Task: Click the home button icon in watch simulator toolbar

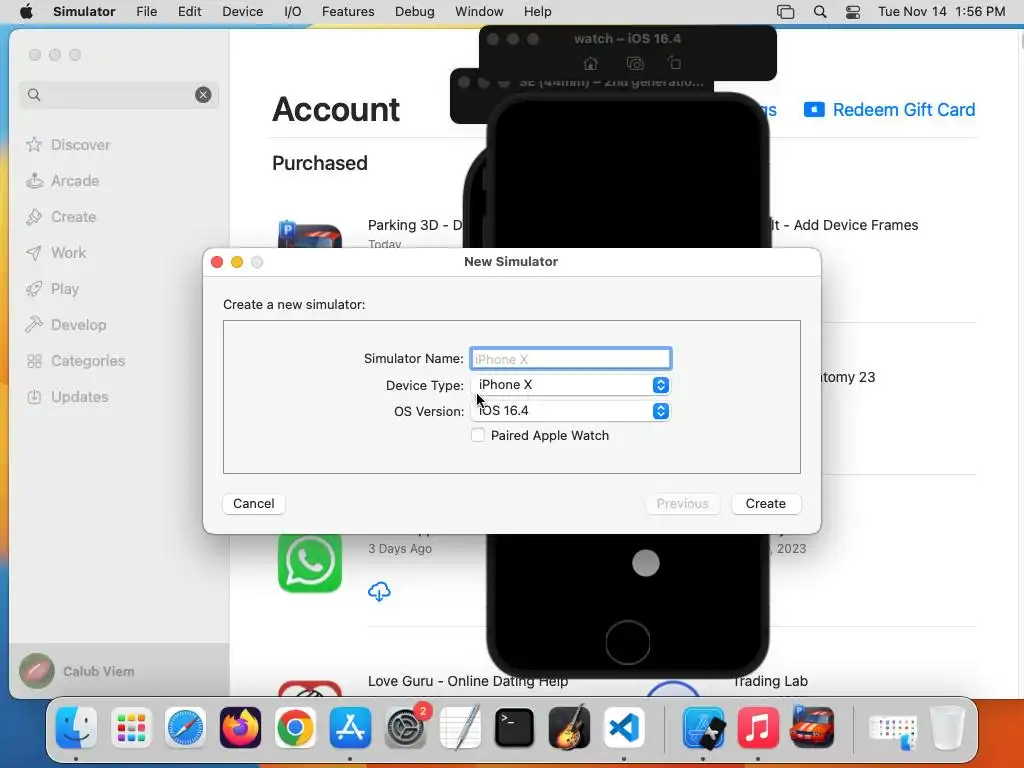Action: click(x=590, y=63)
